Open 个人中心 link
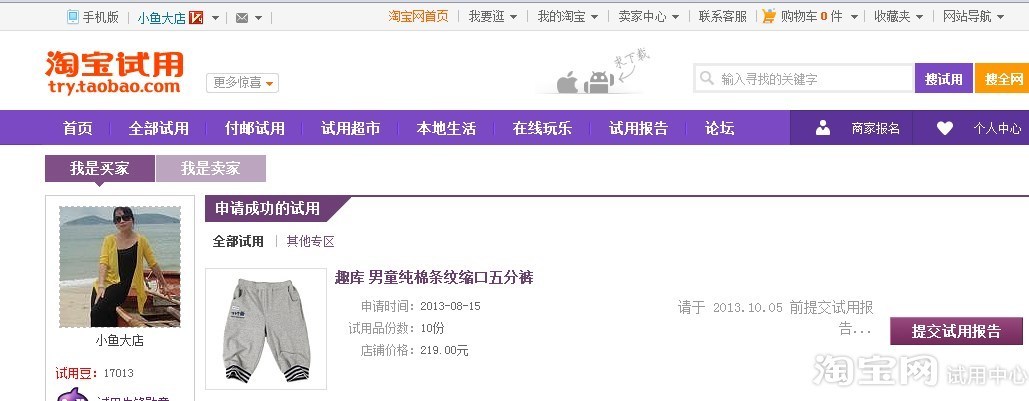 997,129
